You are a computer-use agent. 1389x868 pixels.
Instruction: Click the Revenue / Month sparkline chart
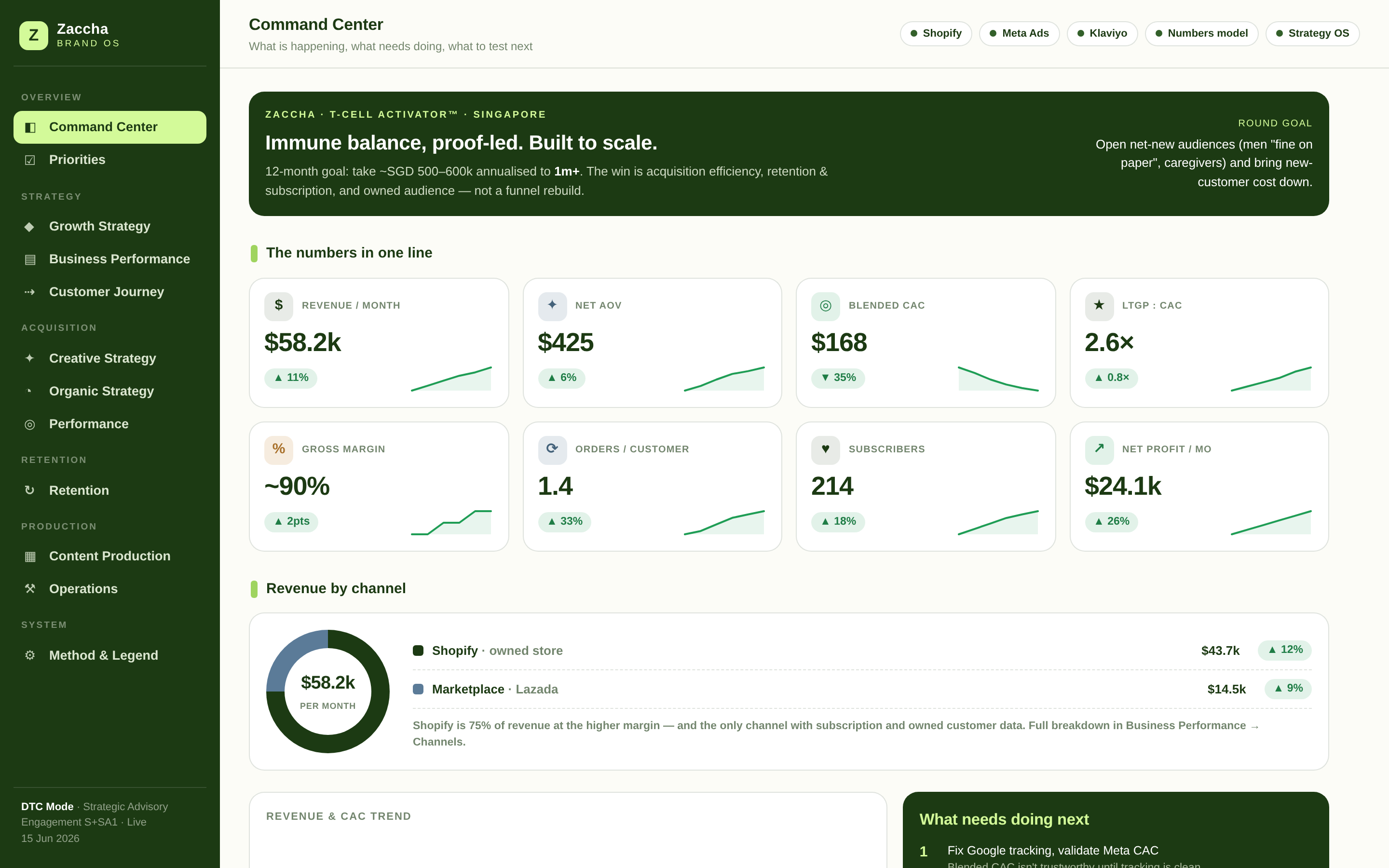click(x=451, y=379)
